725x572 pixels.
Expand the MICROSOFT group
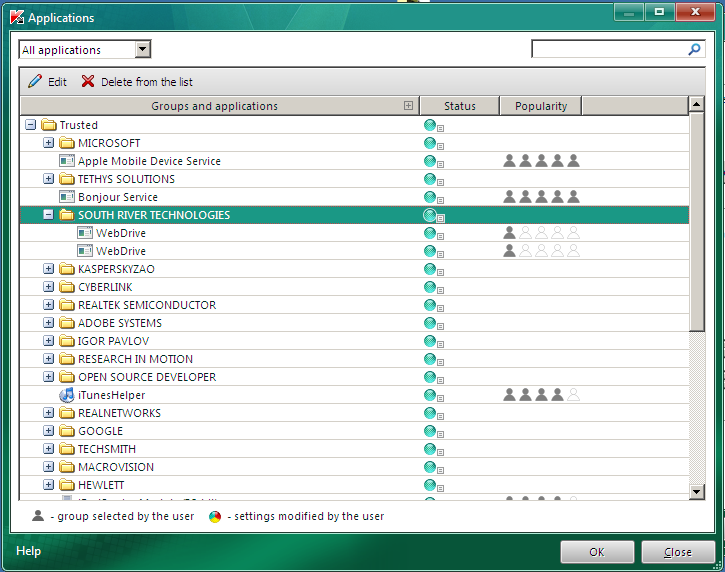[x=49, y=143]
